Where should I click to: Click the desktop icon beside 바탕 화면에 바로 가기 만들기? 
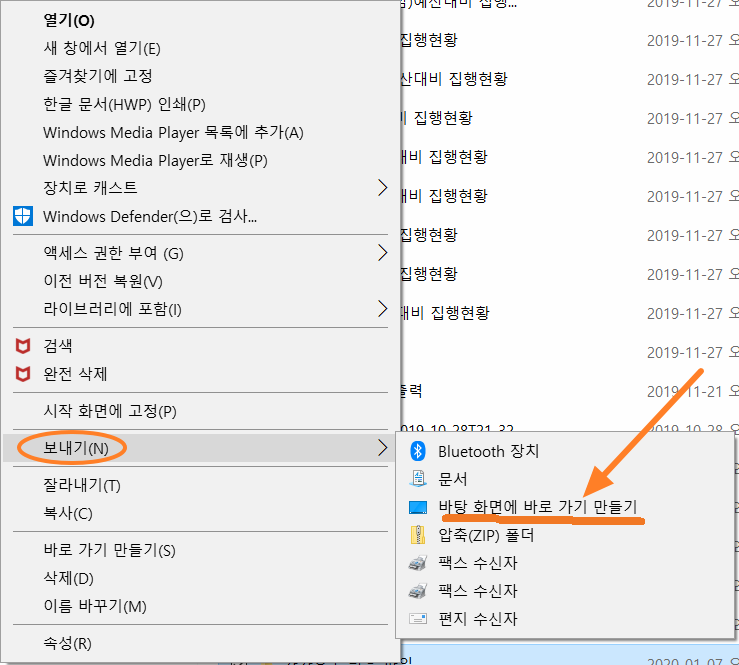tap(418, 507)
